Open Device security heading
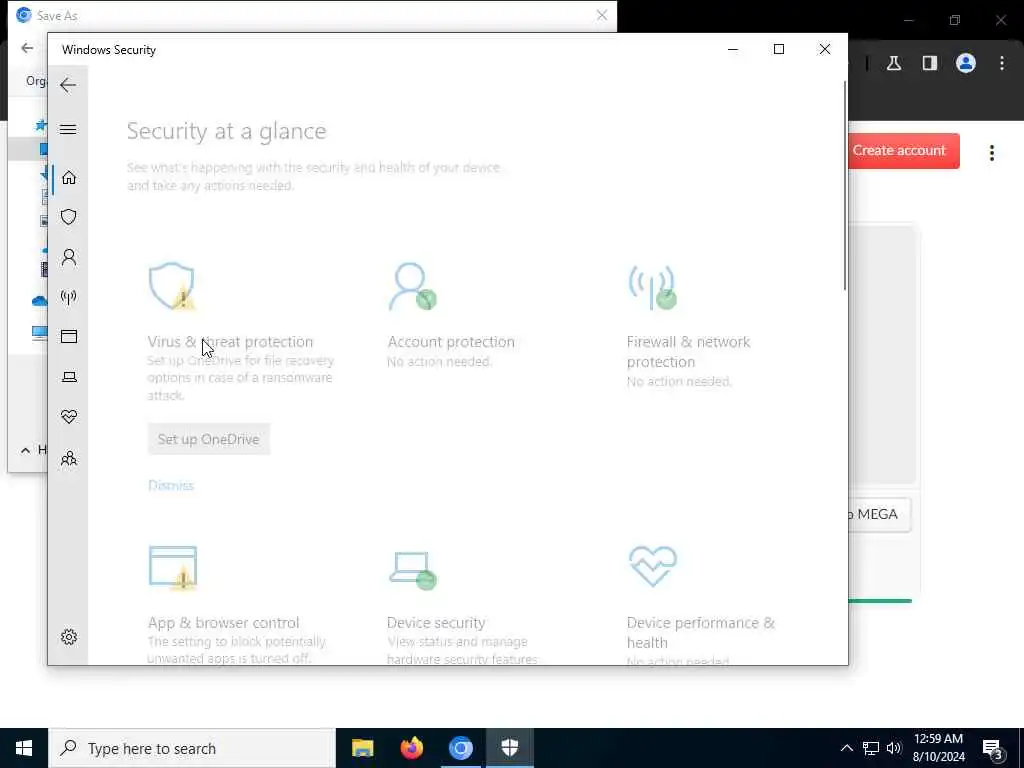 (436, 622)
